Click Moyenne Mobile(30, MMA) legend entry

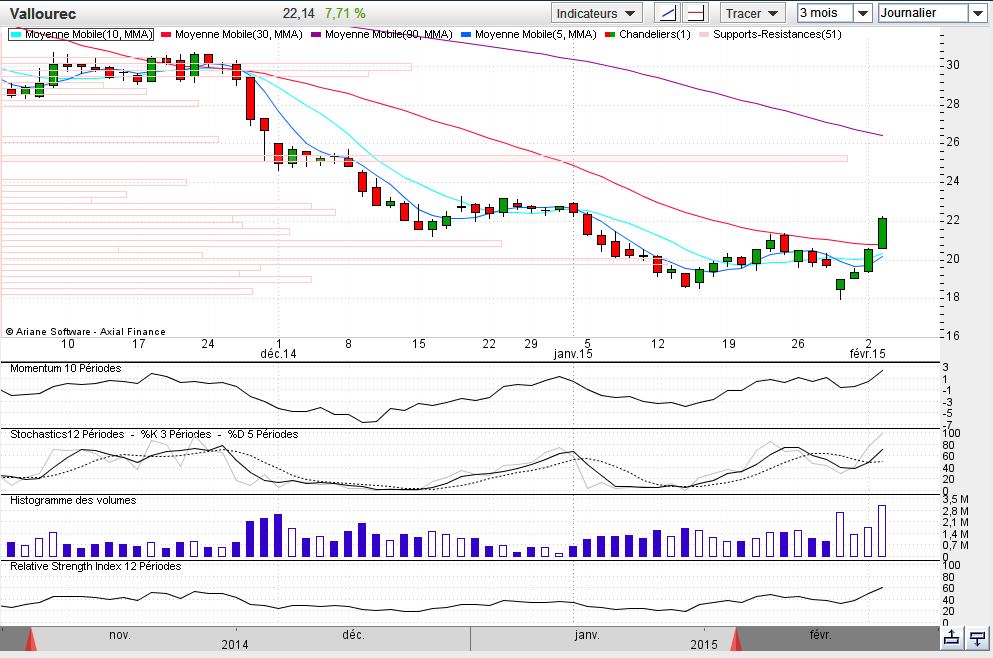point(232,34)
